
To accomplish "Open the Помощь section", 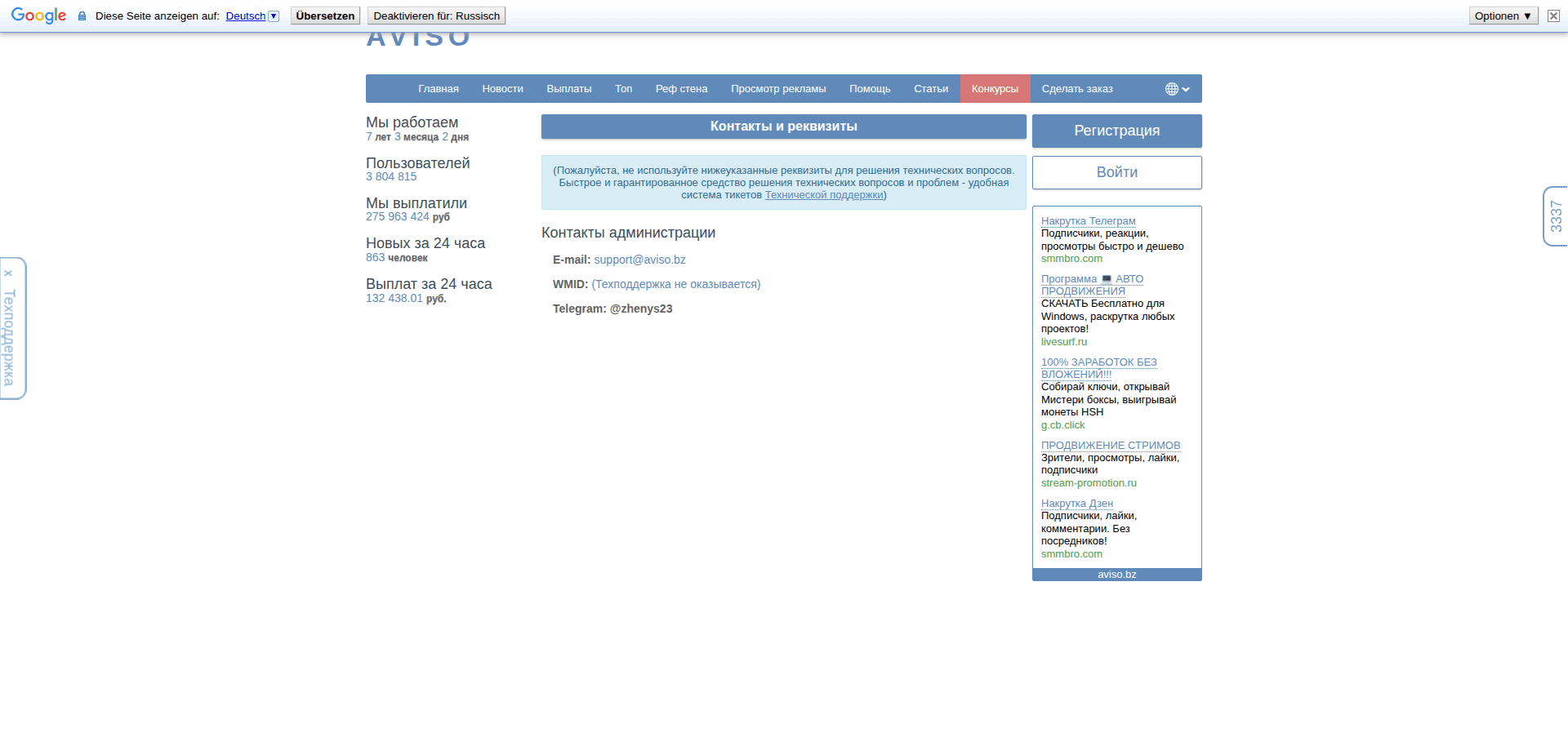I will point(869,88).
